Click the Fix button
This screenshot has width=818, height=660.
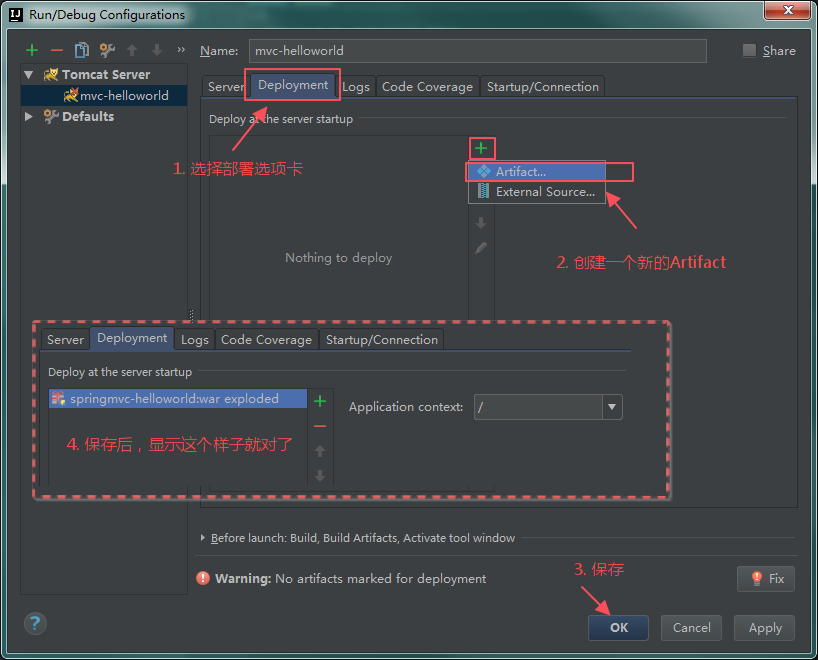[765, 578]
